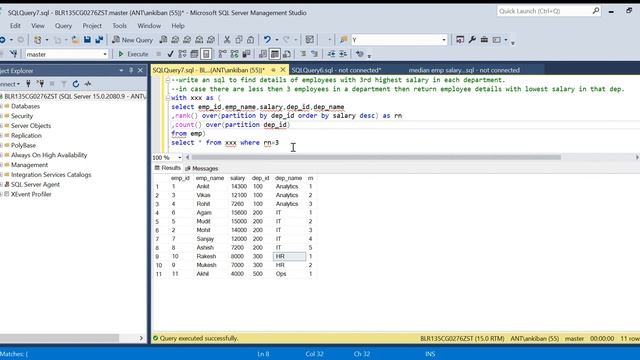Click the Decrease Indent icon
This screenshot has height=360, width=640.
coord(331,54)
